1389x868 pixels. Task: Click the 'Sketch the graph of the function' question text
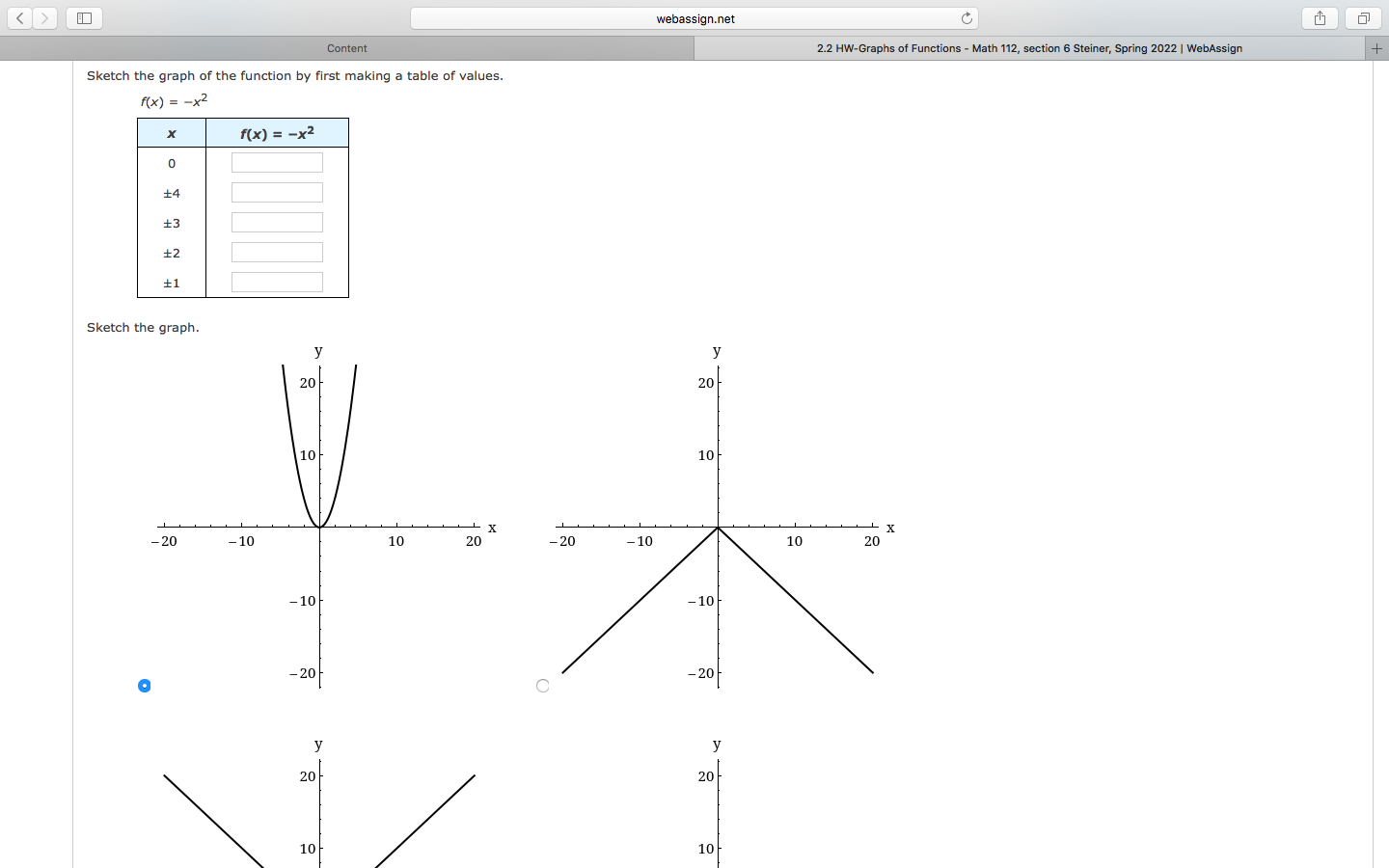pos(295,76)
